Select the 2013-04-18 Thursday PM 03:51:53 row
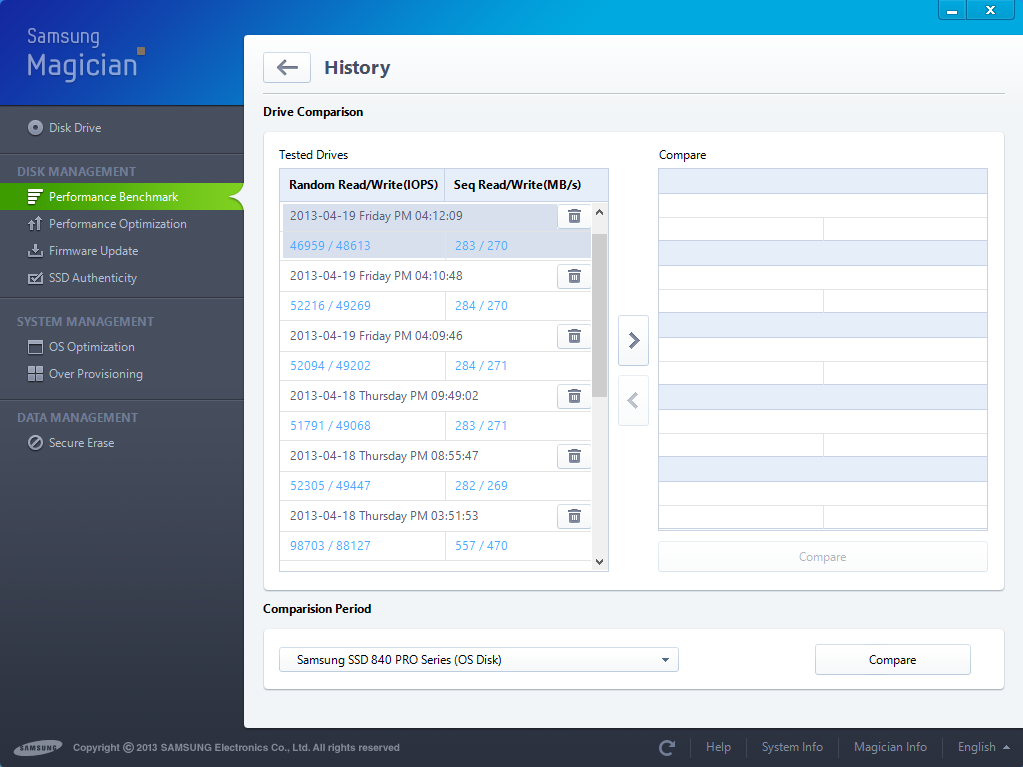The image size is (1023, 767). pyautogui.click(x=418, y=516)
